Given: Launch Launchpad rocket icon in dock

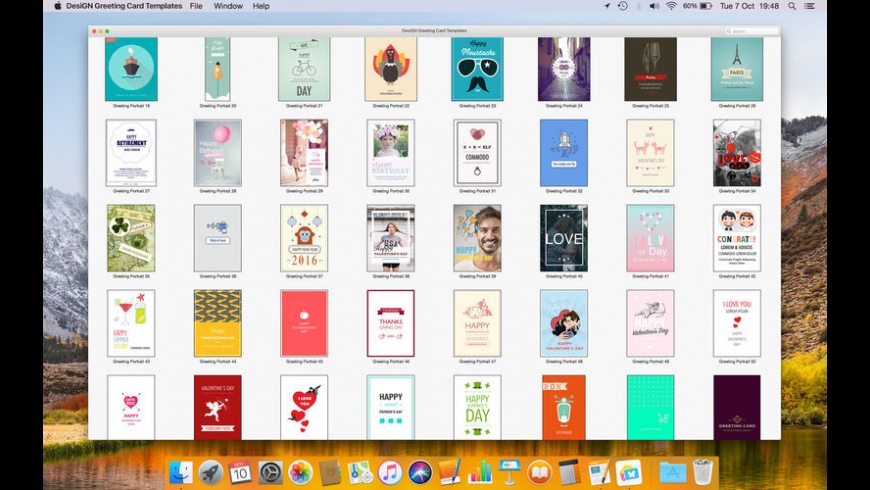Looking at the screenshot, I should tap(211, 473).
